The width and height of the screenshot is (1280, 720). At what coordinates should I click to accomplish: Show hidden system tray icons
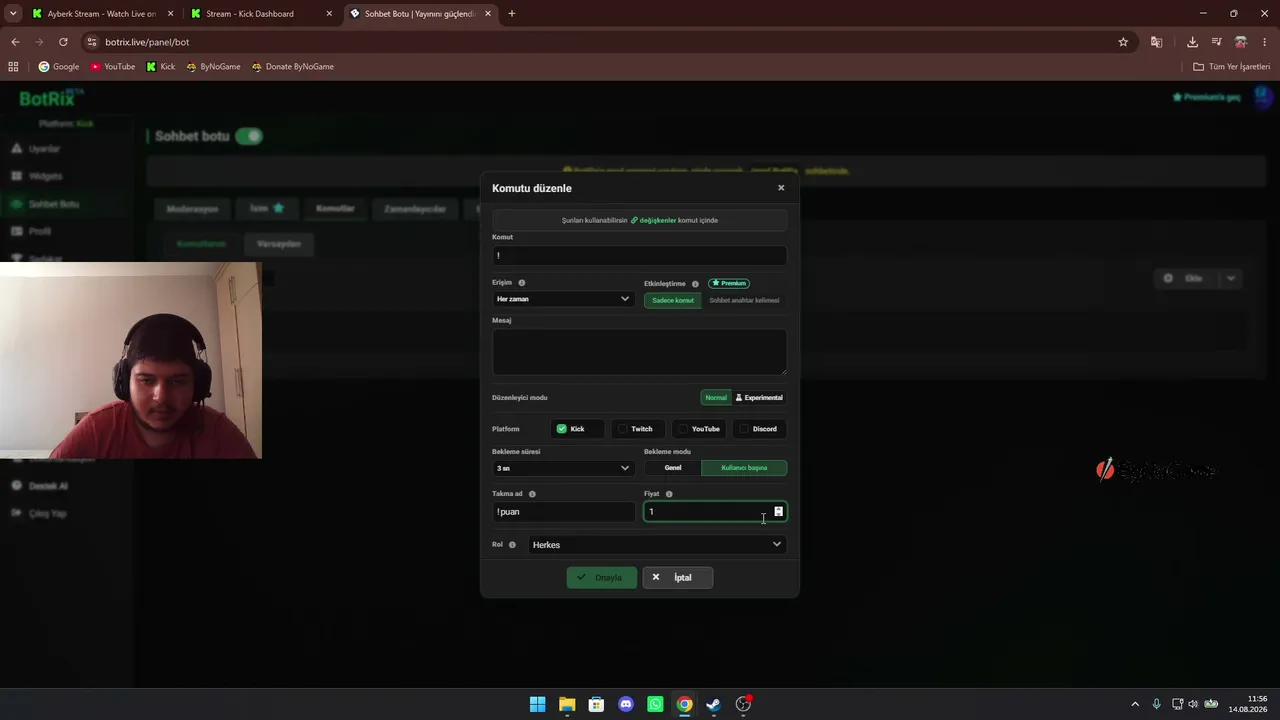[1135, 704]
